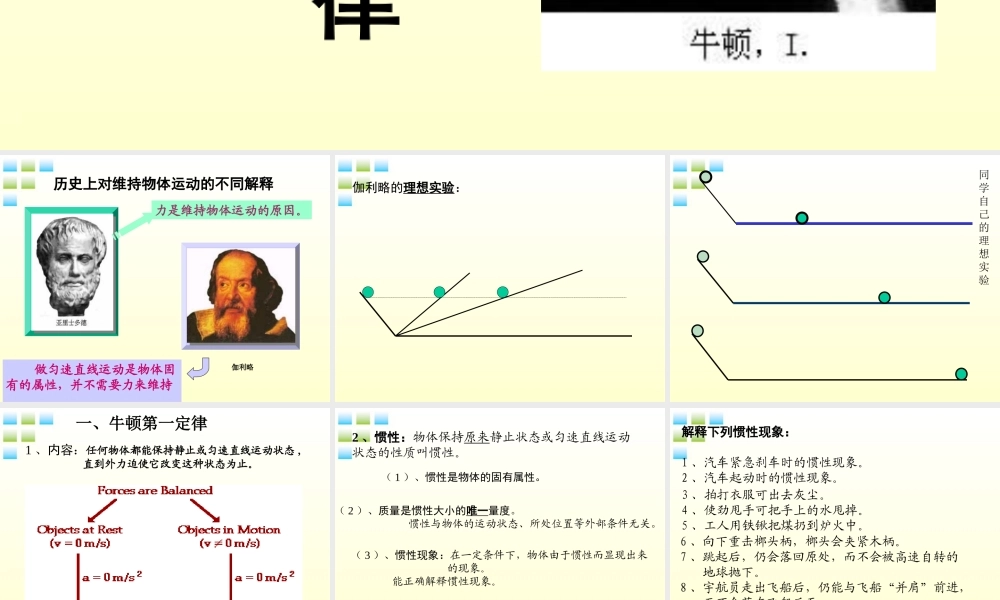1000x600 pixels.
Task: Click the underlined 理想实验 heading text
Action: (429, 187)
